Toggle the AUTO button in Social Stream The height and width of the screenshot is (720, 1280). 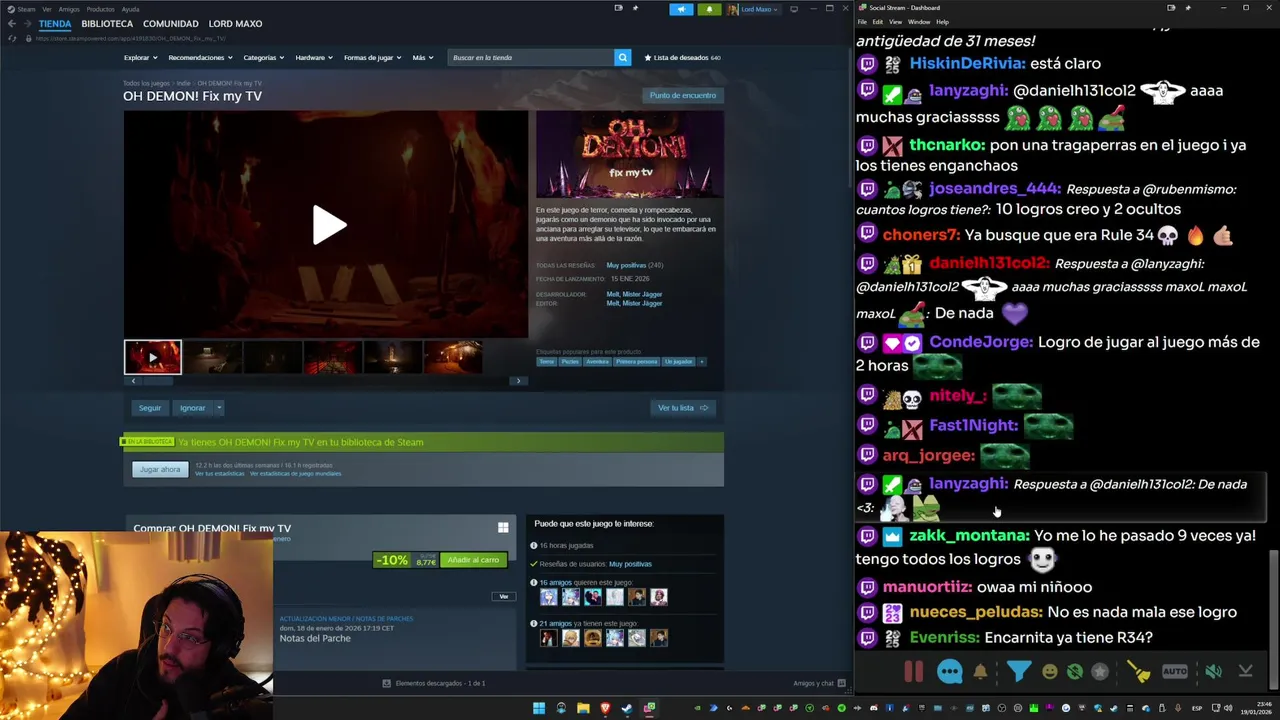click(x=1175, y=672)
